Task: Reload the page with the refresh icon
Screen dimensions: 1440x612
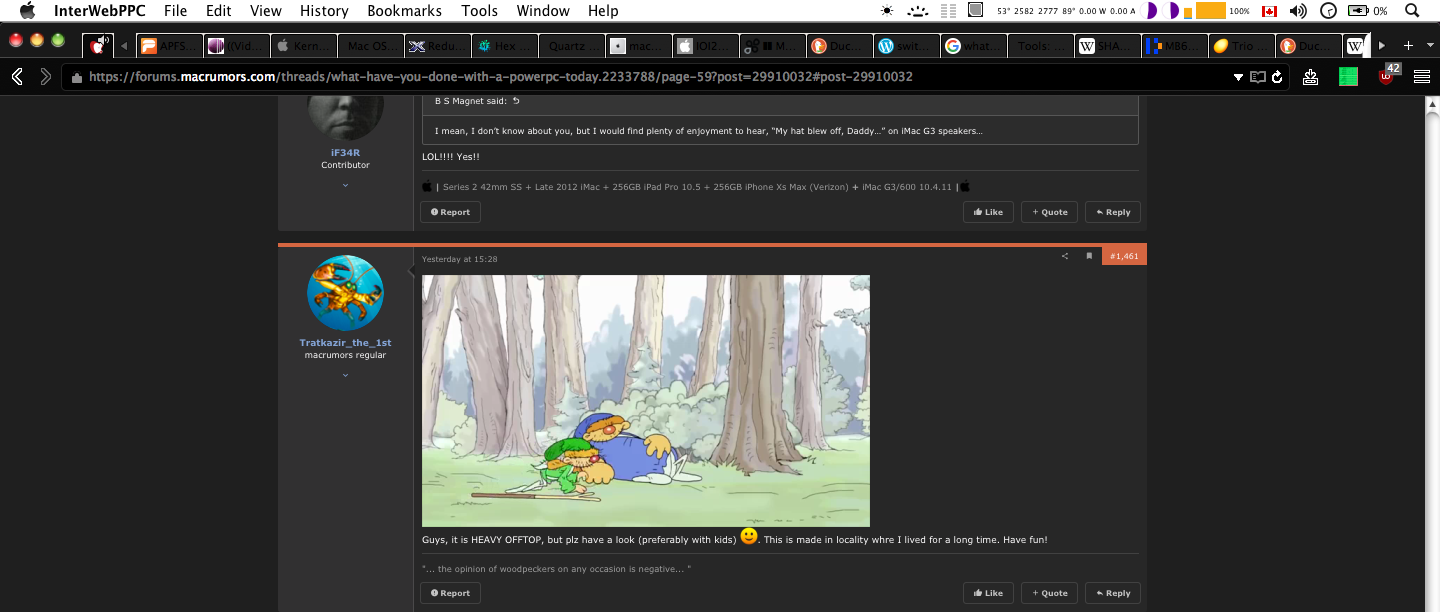Action: coord(1277,77)
